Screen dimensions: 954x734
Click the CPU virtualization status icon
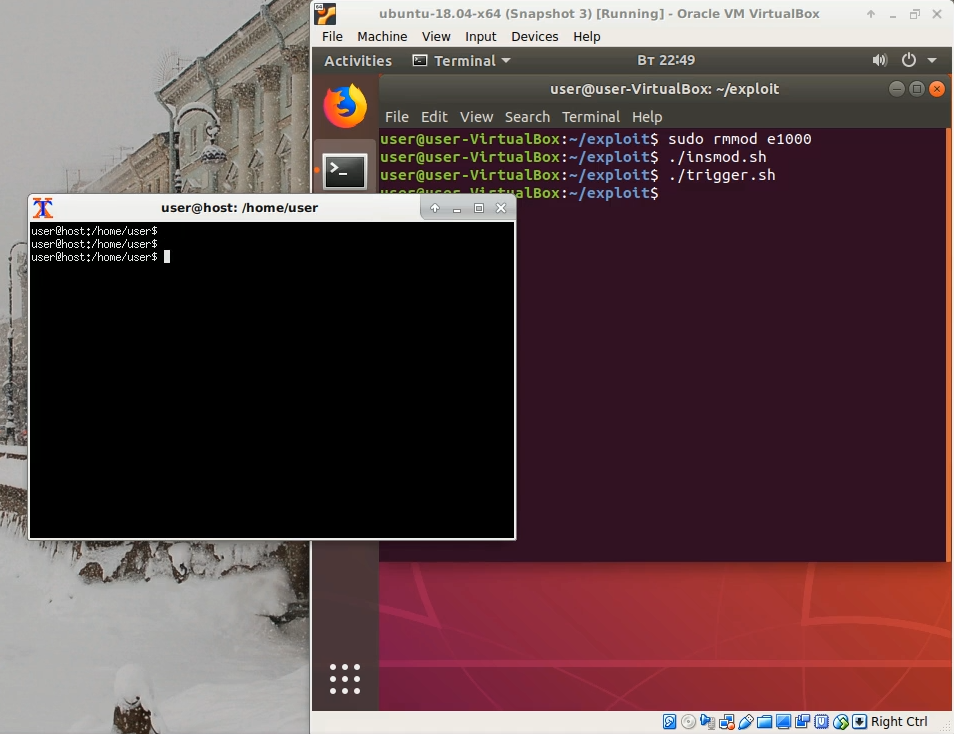(x=821, y=722)
